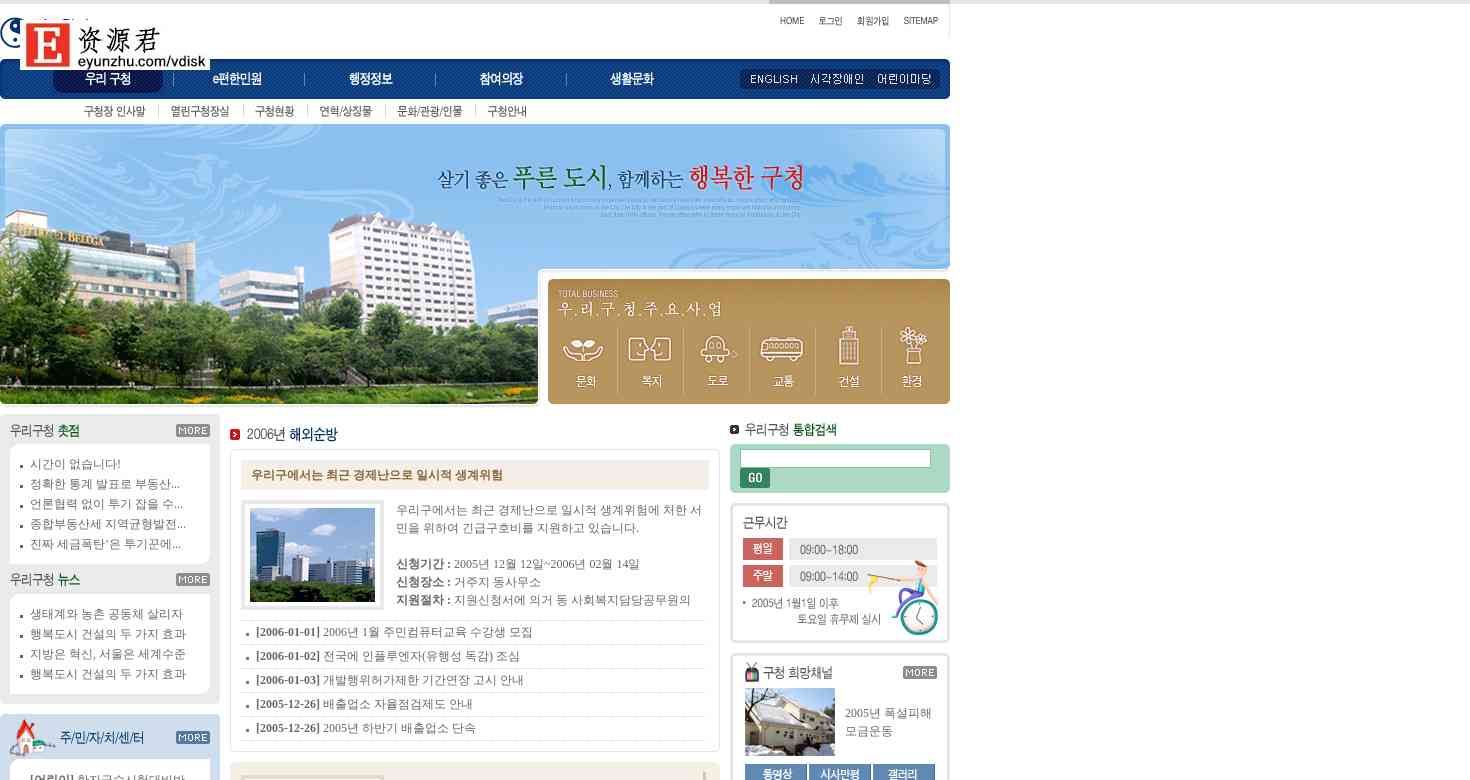Open headline 우리구에서는 최근 경제난으로 일시적 생계위험
Screen dimensions: 1470x780
[x=377, y=475]
